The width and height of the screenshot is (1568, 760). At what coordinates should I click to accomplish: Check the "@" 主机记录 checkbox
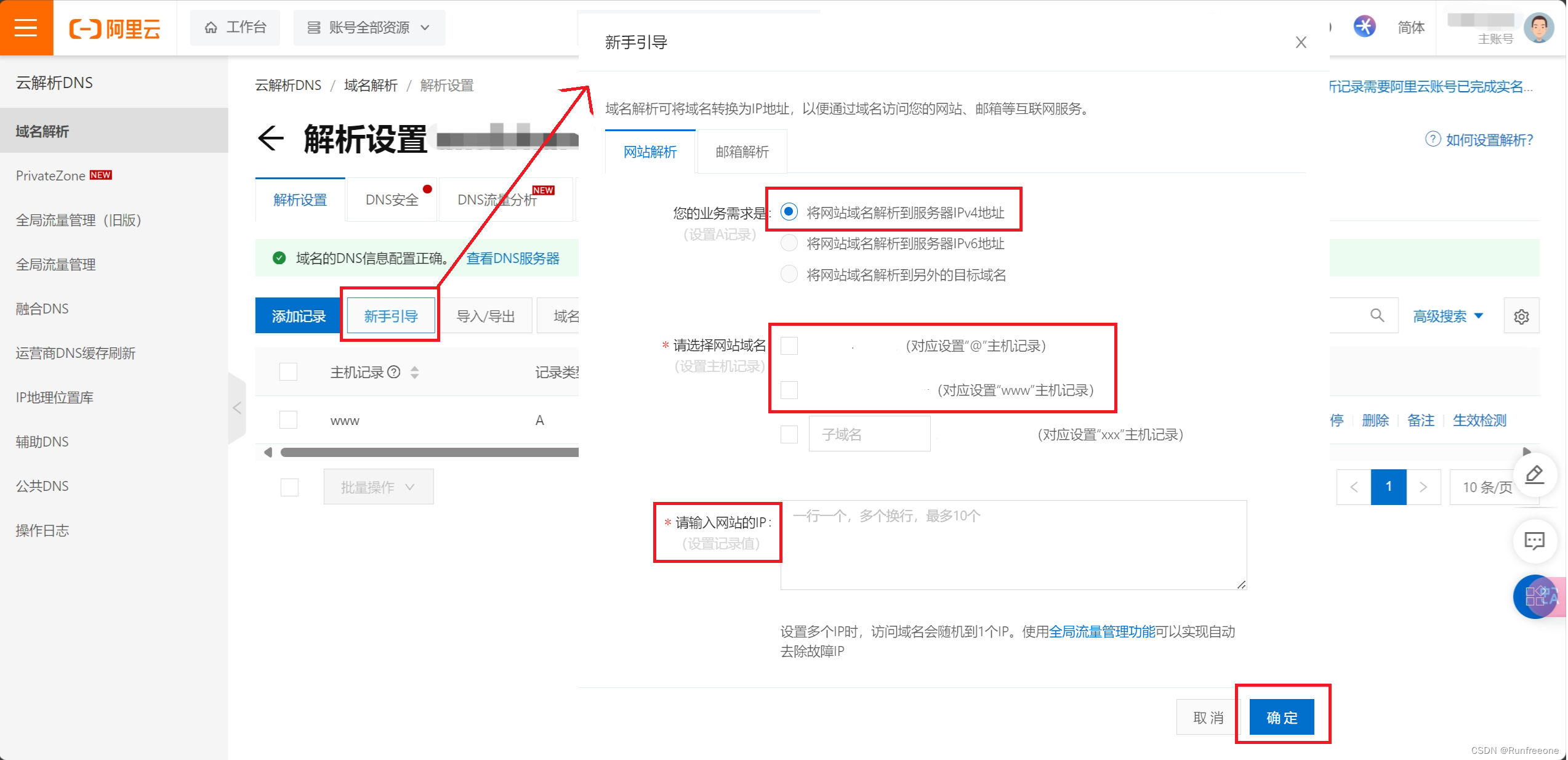789,346
